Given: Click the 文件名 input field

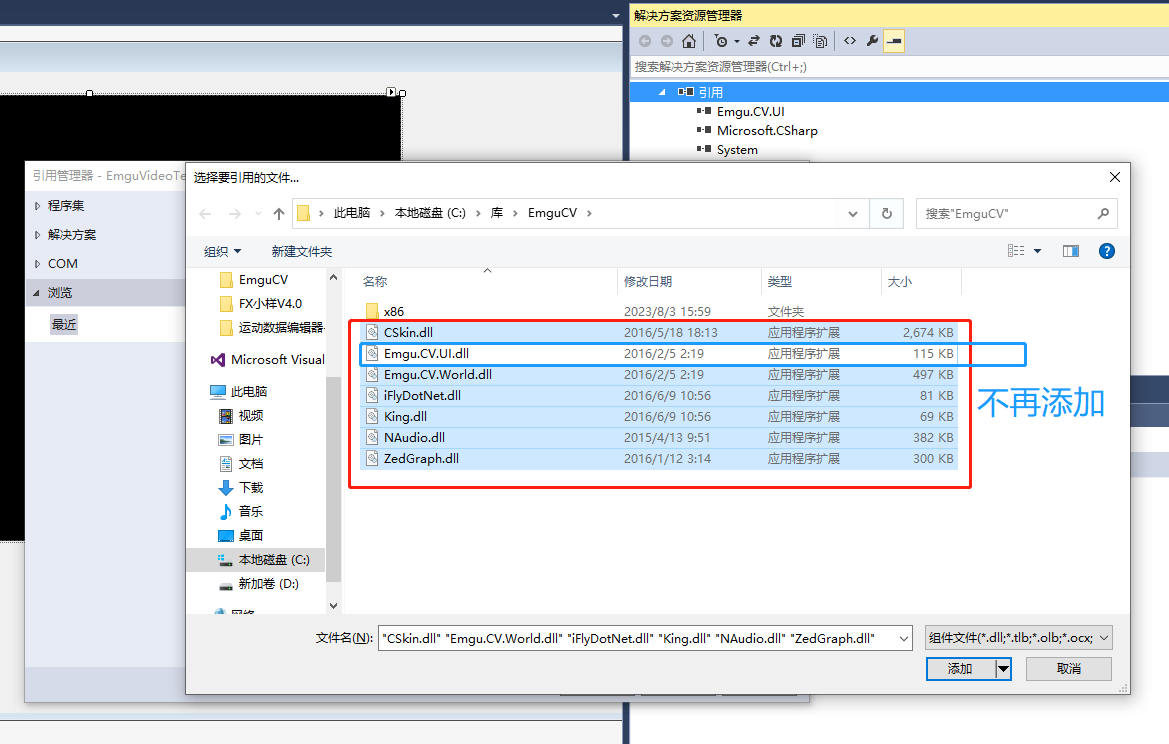Looking at the screenshot, I should click(x=645, y=638).
